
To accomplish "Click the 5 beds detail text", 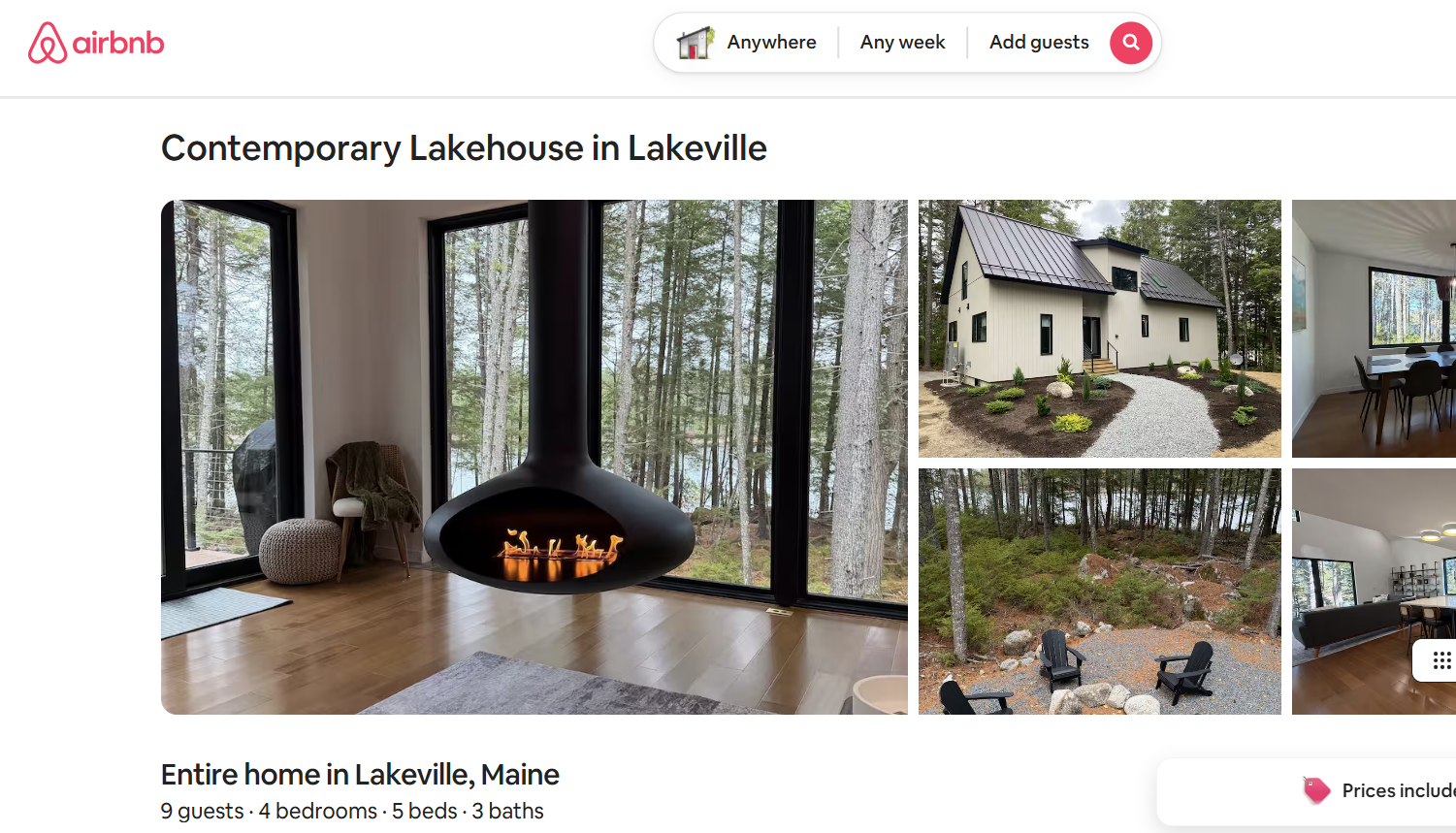I will click(x=425, y=811).
